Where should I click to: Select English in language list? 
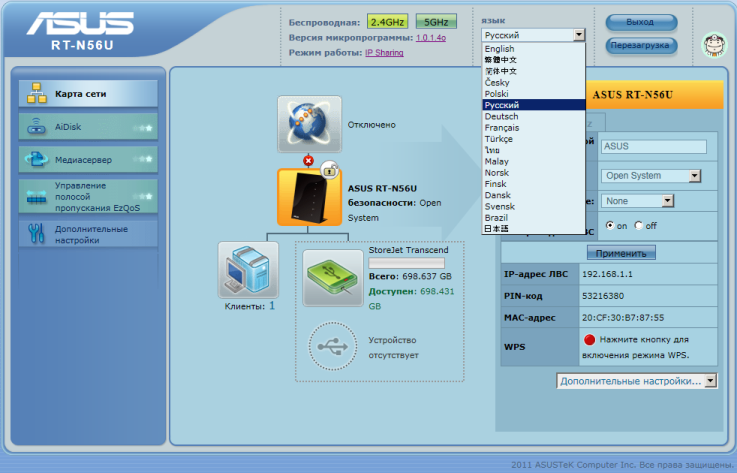pyautogui.click(x=533, y=48)
